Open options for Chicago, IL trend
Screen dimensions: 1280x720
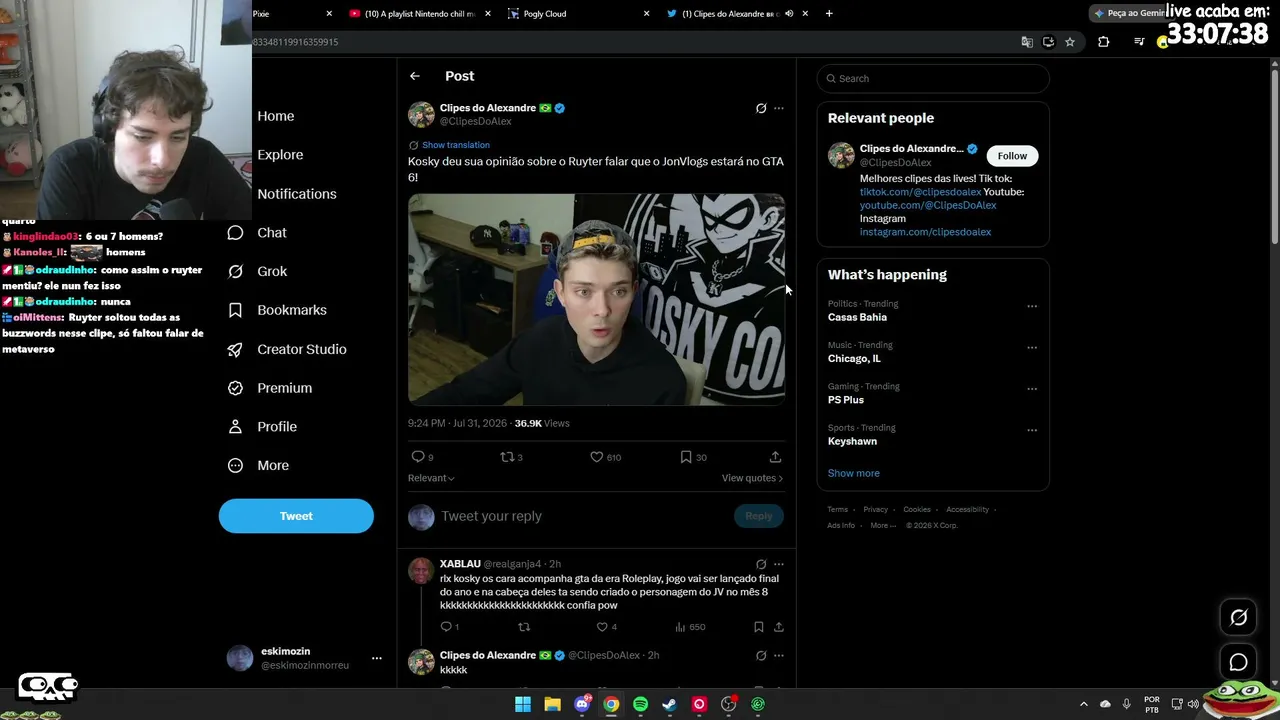click(x=1032, y=347)
